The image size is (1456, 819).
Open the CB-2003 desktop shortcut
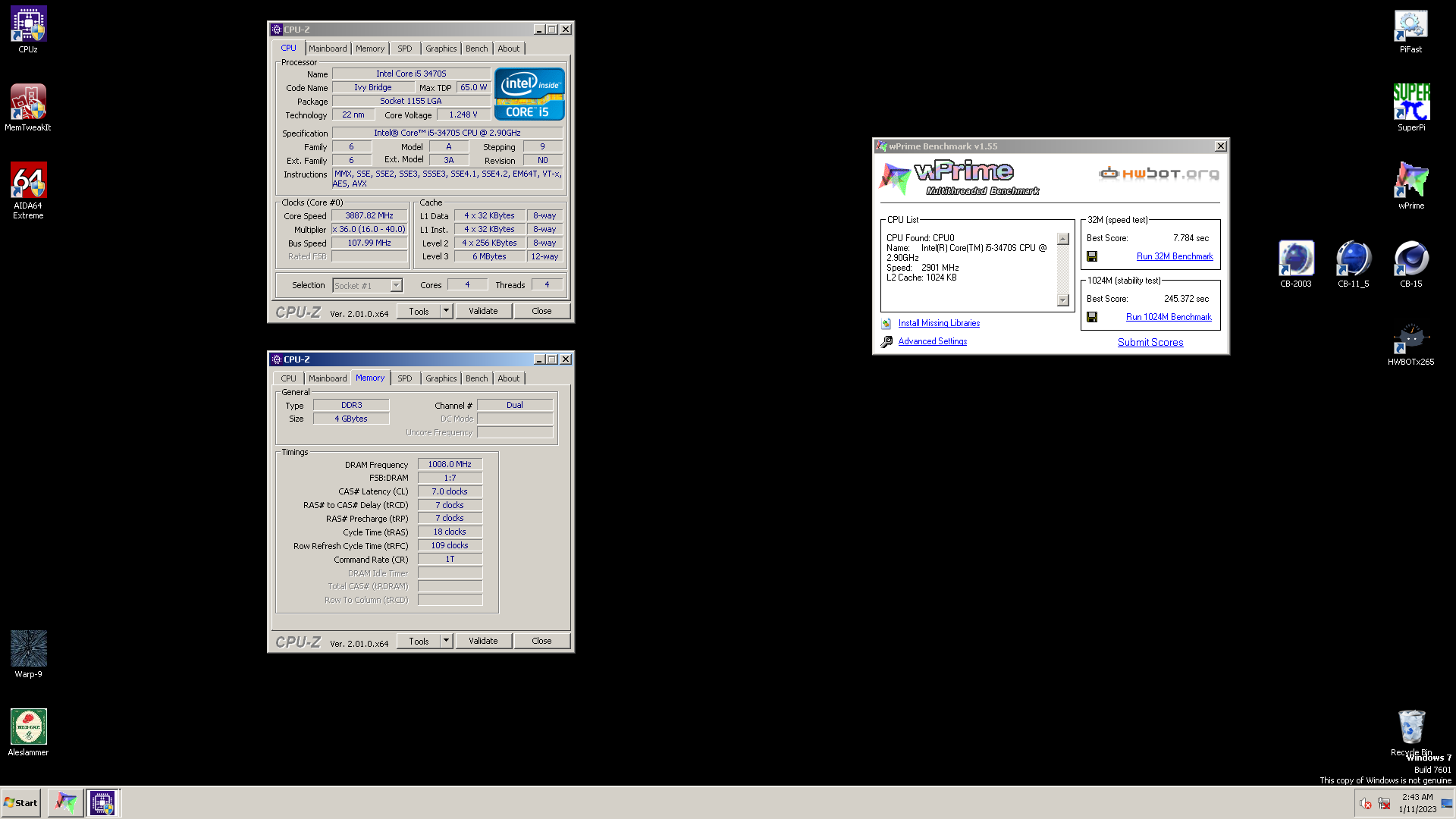[1295, 265]
